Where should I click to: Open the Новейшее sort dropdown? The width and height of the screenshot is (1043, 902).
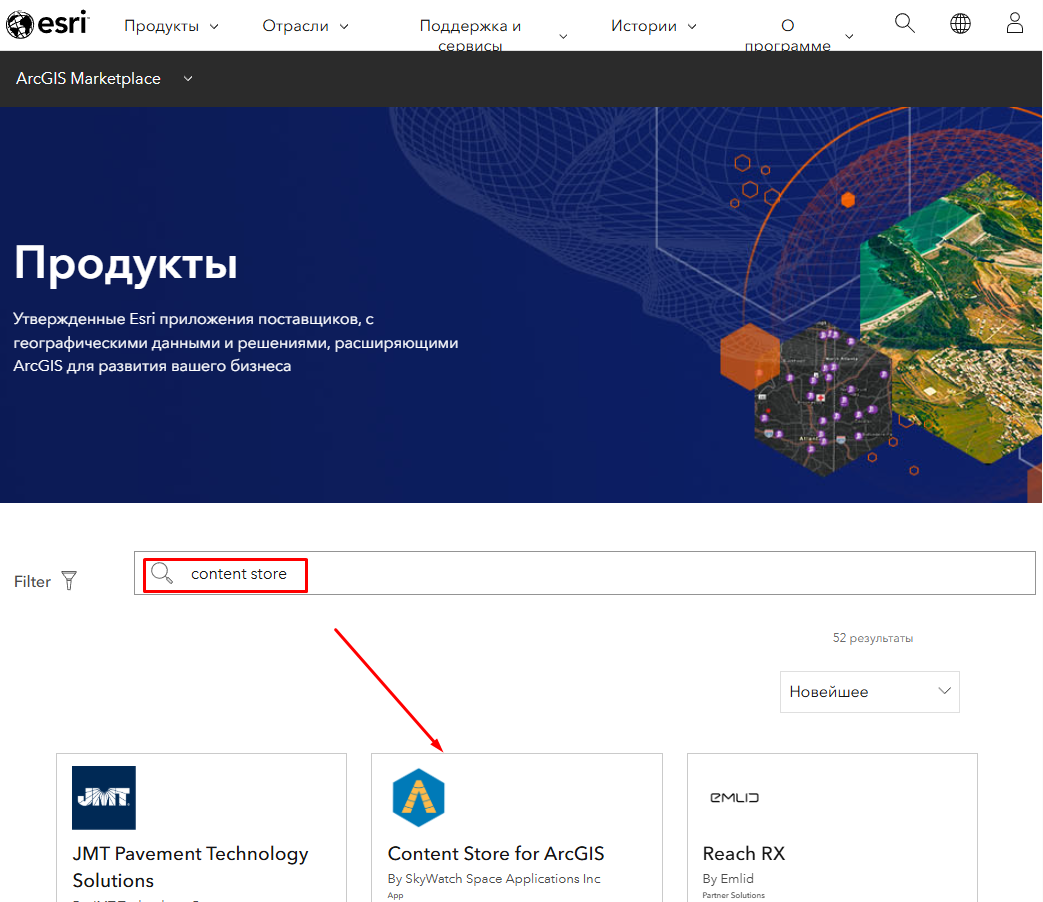869,692
